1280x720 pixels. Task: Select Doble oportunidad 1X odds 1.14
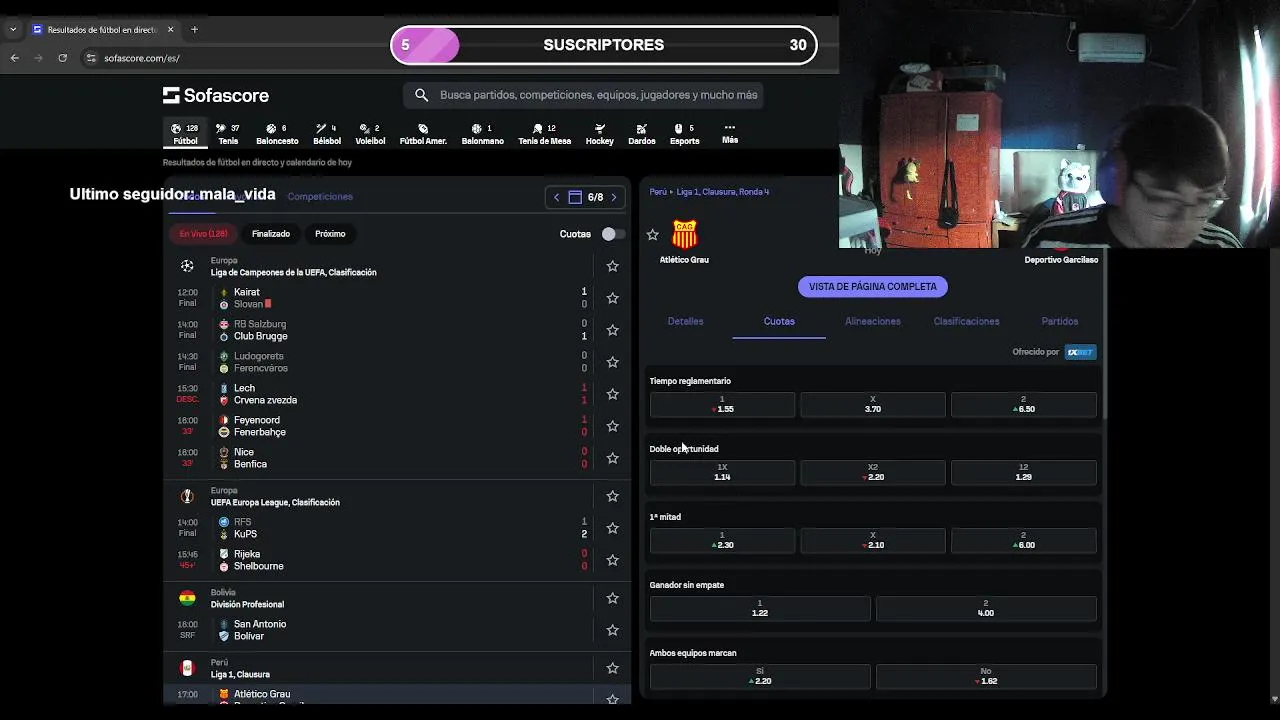click(722, 472)
